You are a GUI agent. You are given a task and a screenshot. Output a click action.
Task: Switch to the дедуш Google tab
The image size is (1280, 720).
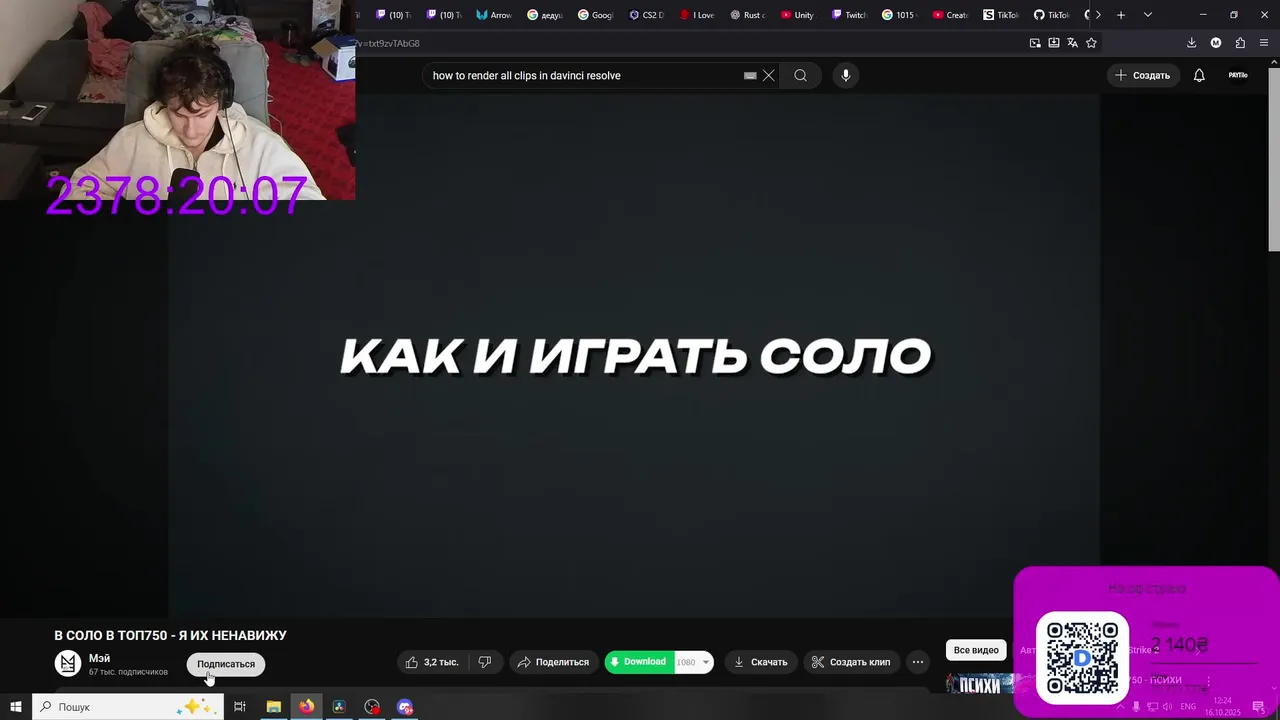[x=545, y=15]
